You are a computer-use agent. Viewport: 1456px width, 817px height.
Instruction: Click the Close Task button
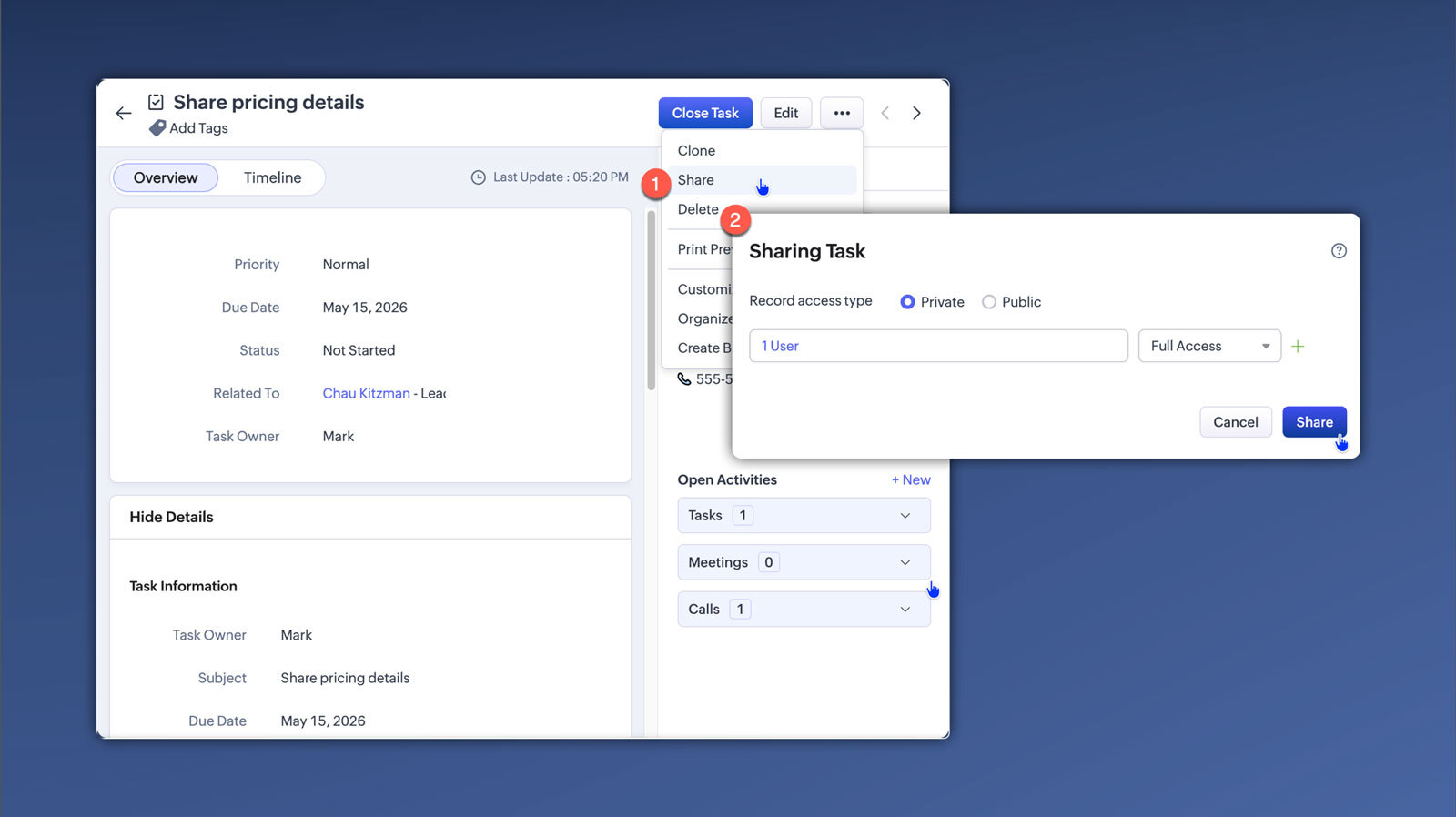[x=705, y=113]
